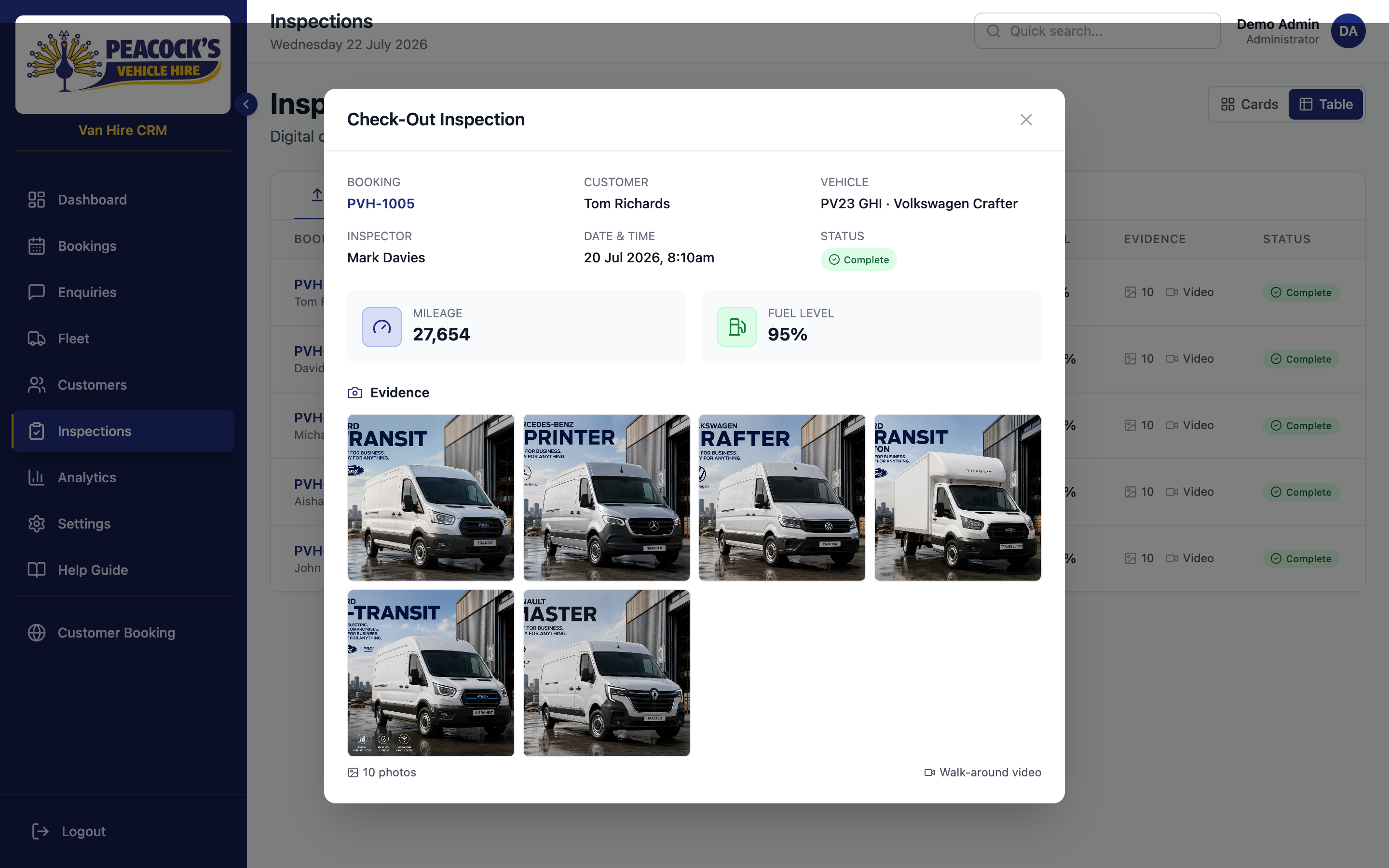The image size is (1389, 868).
Task: Collapse the sidebar with chevron button
Action: pos(246,104)
